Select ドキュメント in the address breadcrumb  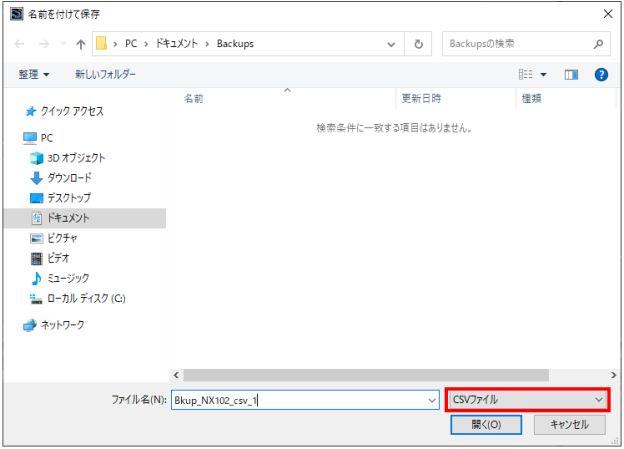[177, 43]
